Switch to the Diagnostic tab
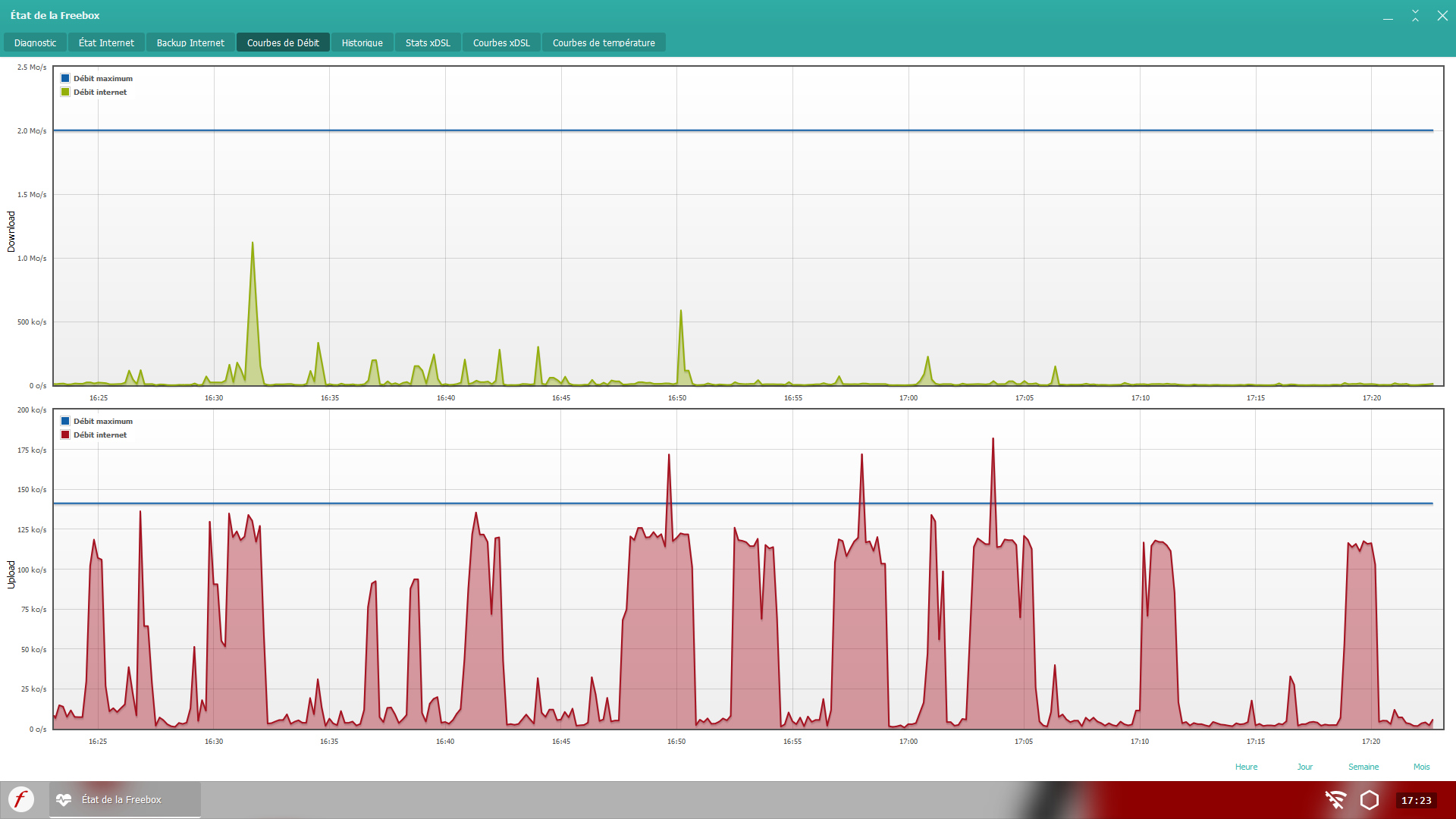This screenshot has width=1456, height=819. pyautogui.click(x=36, y=42)
